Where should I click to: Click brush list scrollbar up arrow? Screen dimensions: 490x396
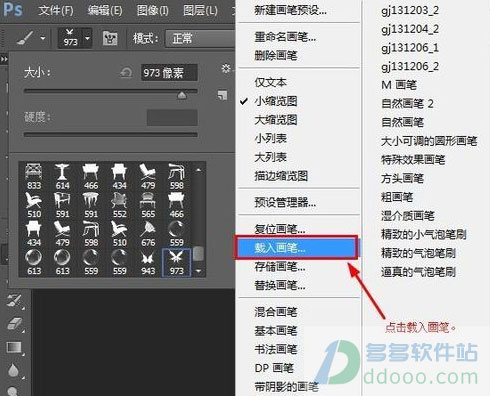199,170
